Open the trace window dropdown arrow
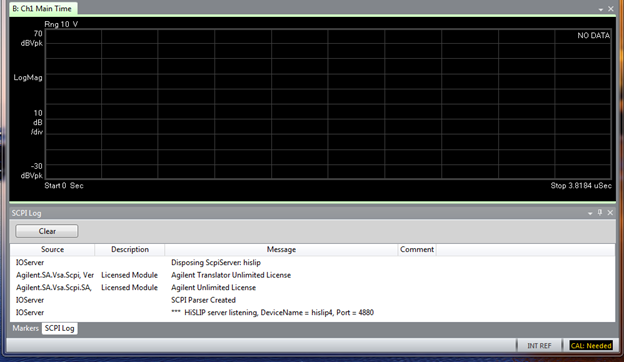Screen dimensions: 624x362 [601, 9]
